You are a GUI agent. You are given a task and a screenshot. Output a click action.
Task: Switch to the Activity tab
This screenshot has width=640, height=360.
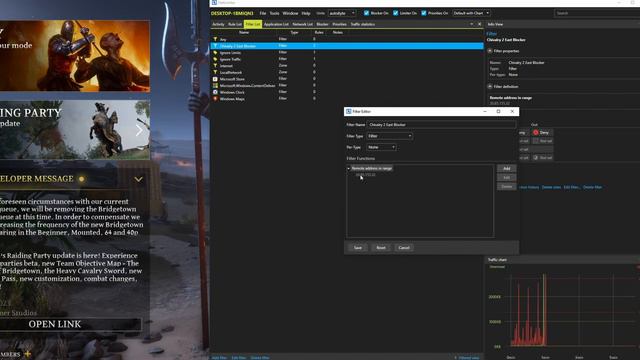(x=218, y=24)
